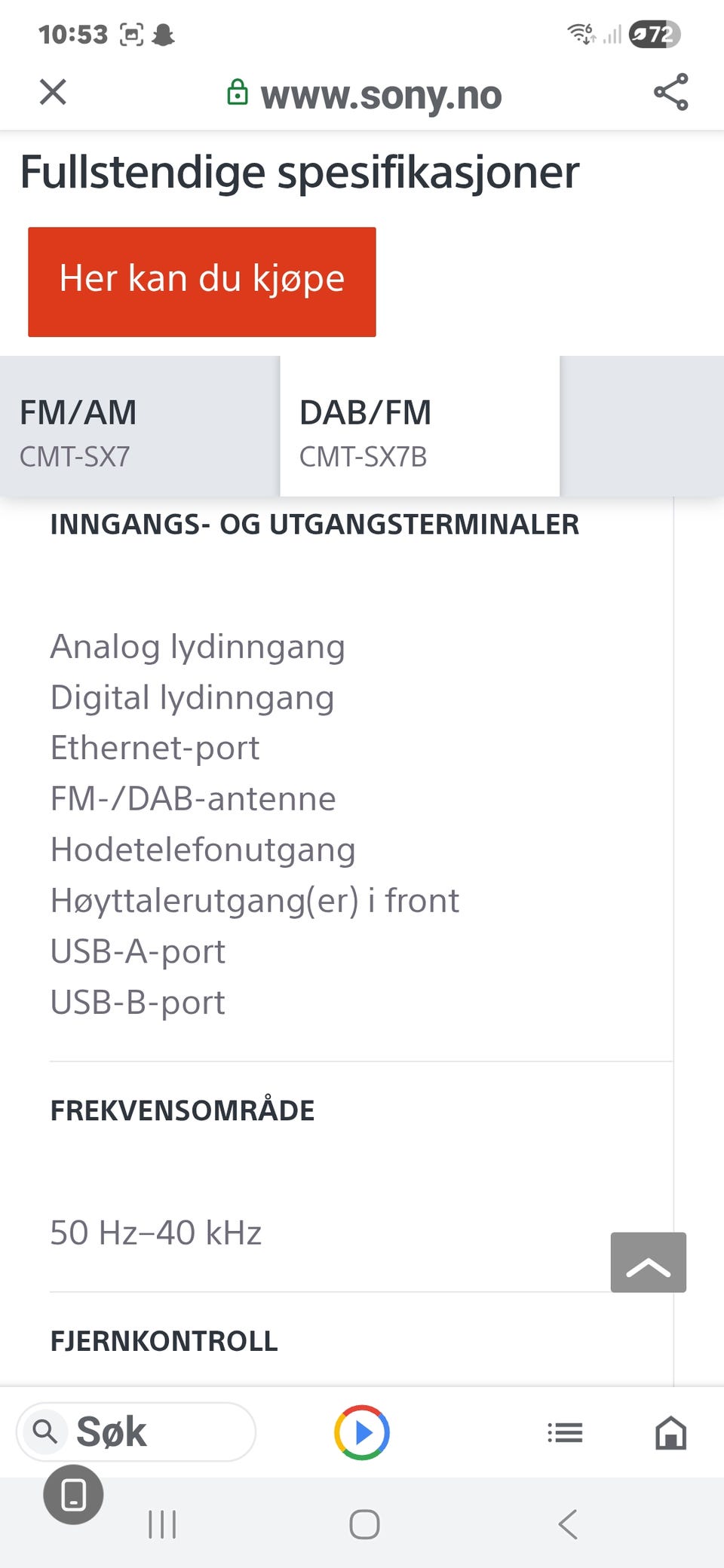Image resolution: width=724 pixels, height=1568 pixels.
Task: Close the browser tab with X icon
Action: coord(53,93)
